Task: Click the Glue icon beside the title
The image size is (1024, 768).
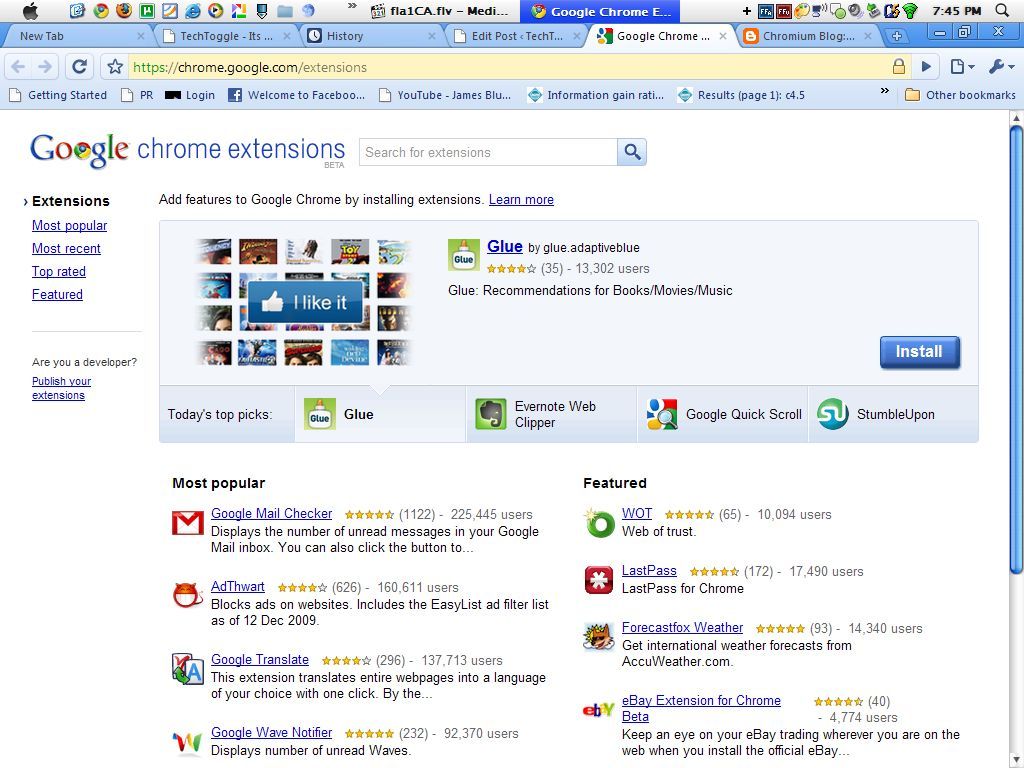Action: click(x=464, y=255)
